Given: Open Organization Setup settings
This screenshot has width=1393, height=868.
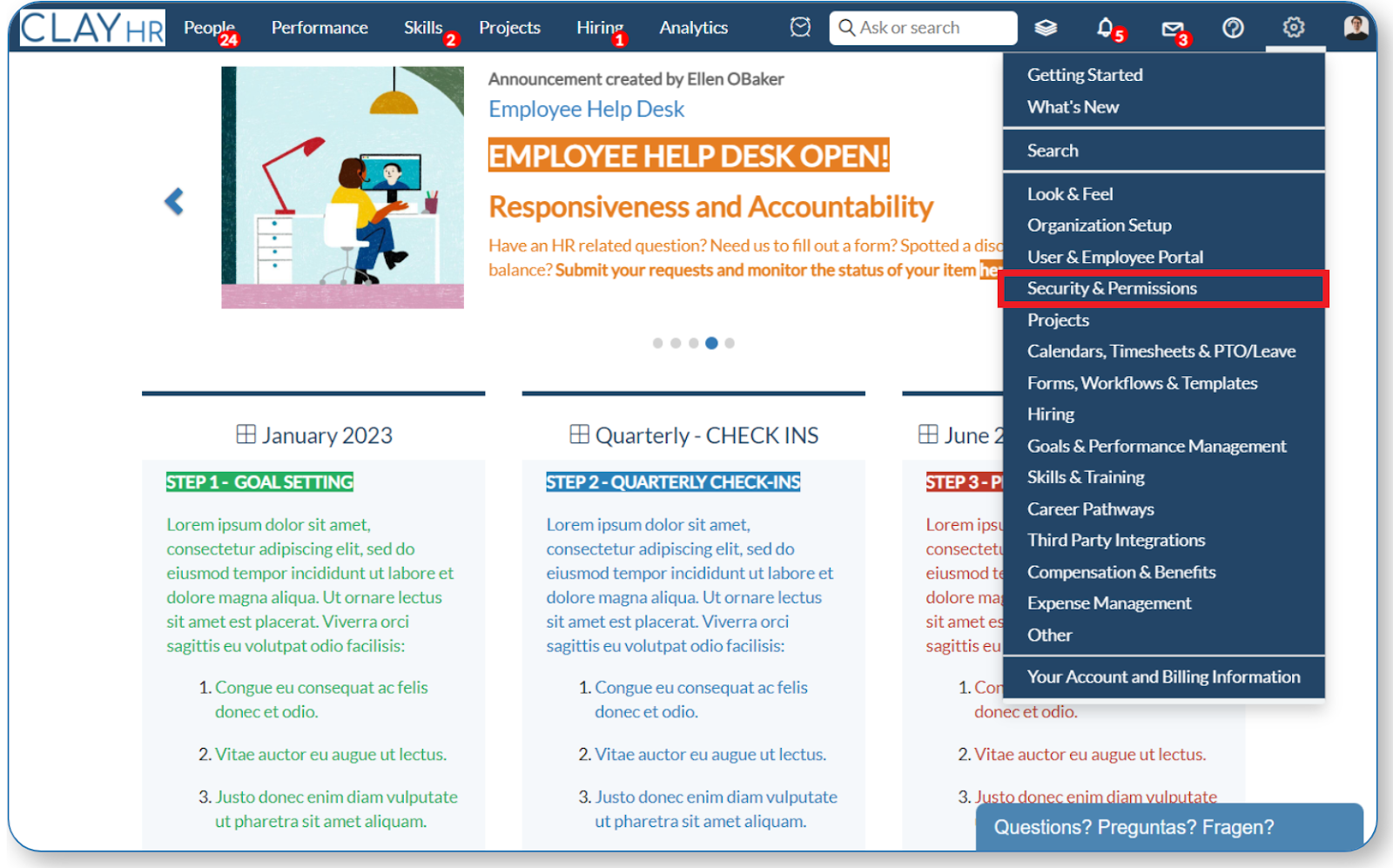Looking at the screenshot, I should [x=1099, y=225].
